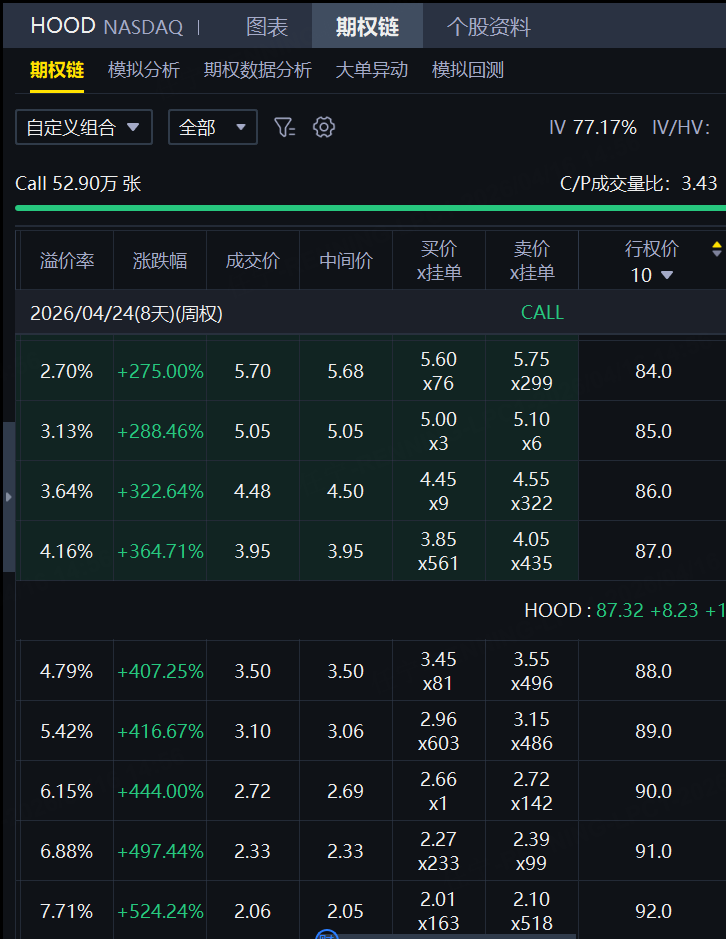726x939 pixels.
Task: Click change value +407.25%
Action: (160, 671)
